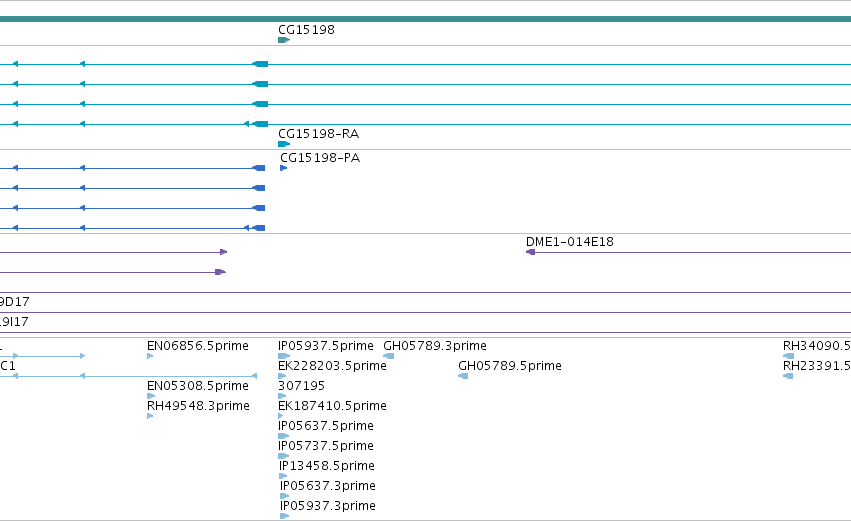Click the CG15198-RA transcript arrow

(284, 144)
